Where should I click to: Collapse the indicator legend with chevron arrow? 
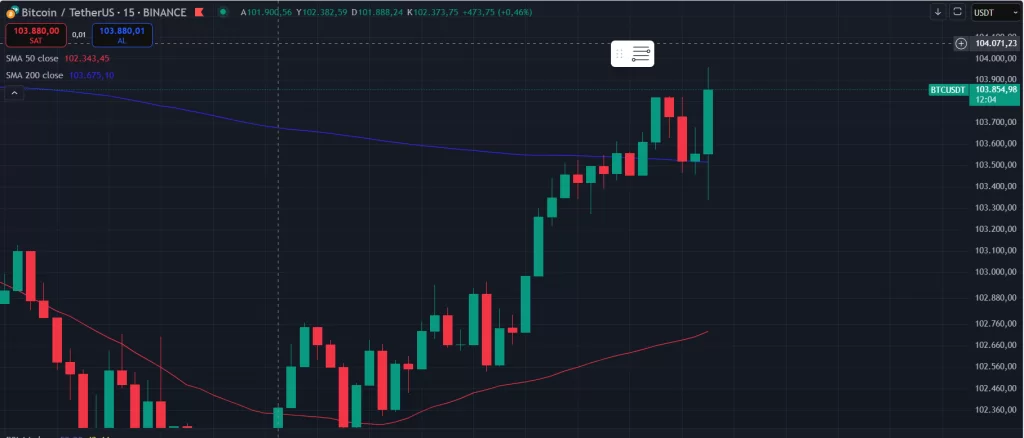pos(14,93)
